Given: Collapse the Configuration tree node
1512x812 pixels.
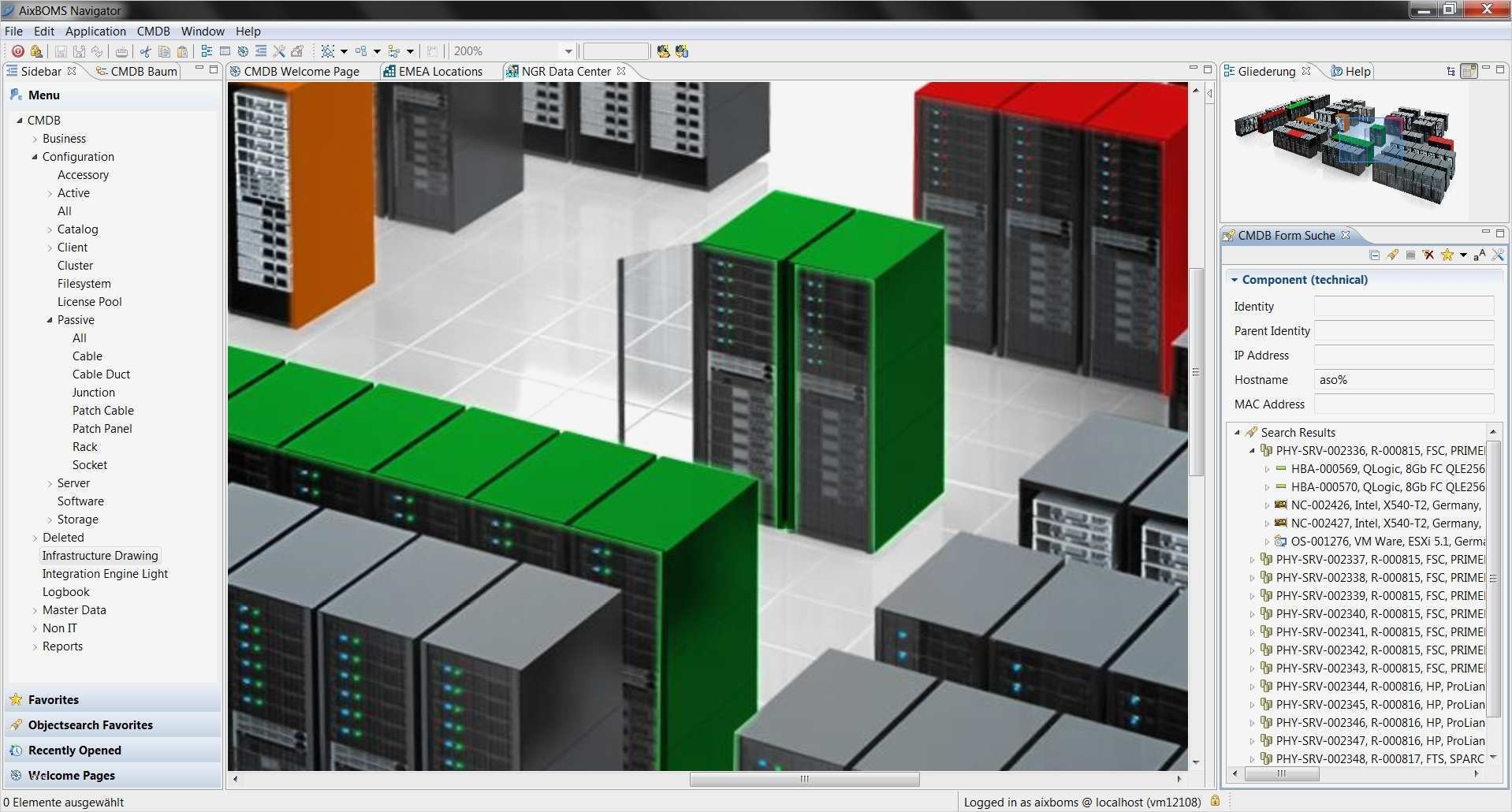Looking at the screenshot, I should click(35, 157).
